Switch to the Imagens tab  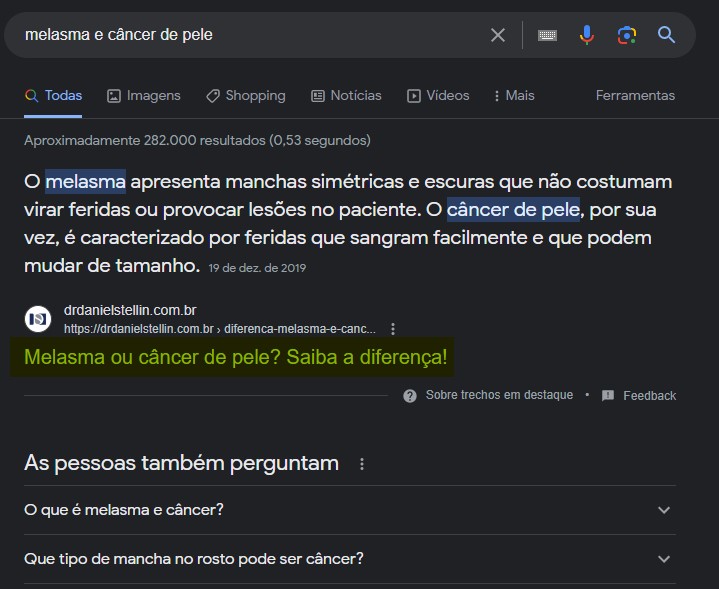coord(144,95)
